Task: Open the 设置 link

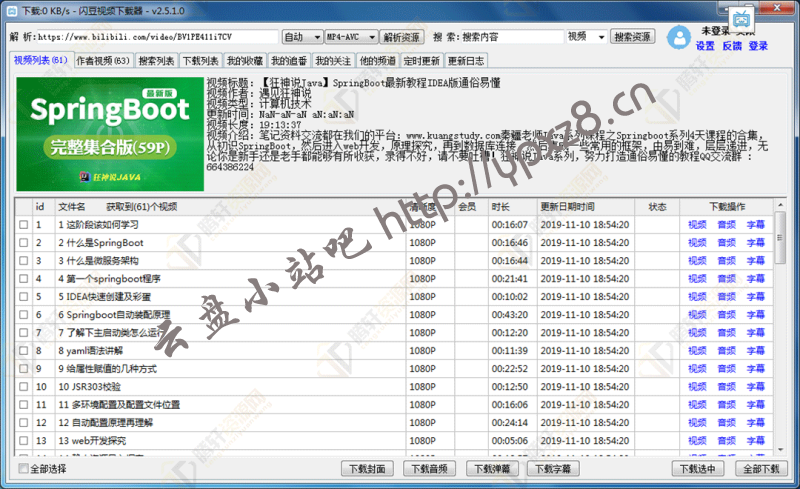Action: (x=705, y=46)
